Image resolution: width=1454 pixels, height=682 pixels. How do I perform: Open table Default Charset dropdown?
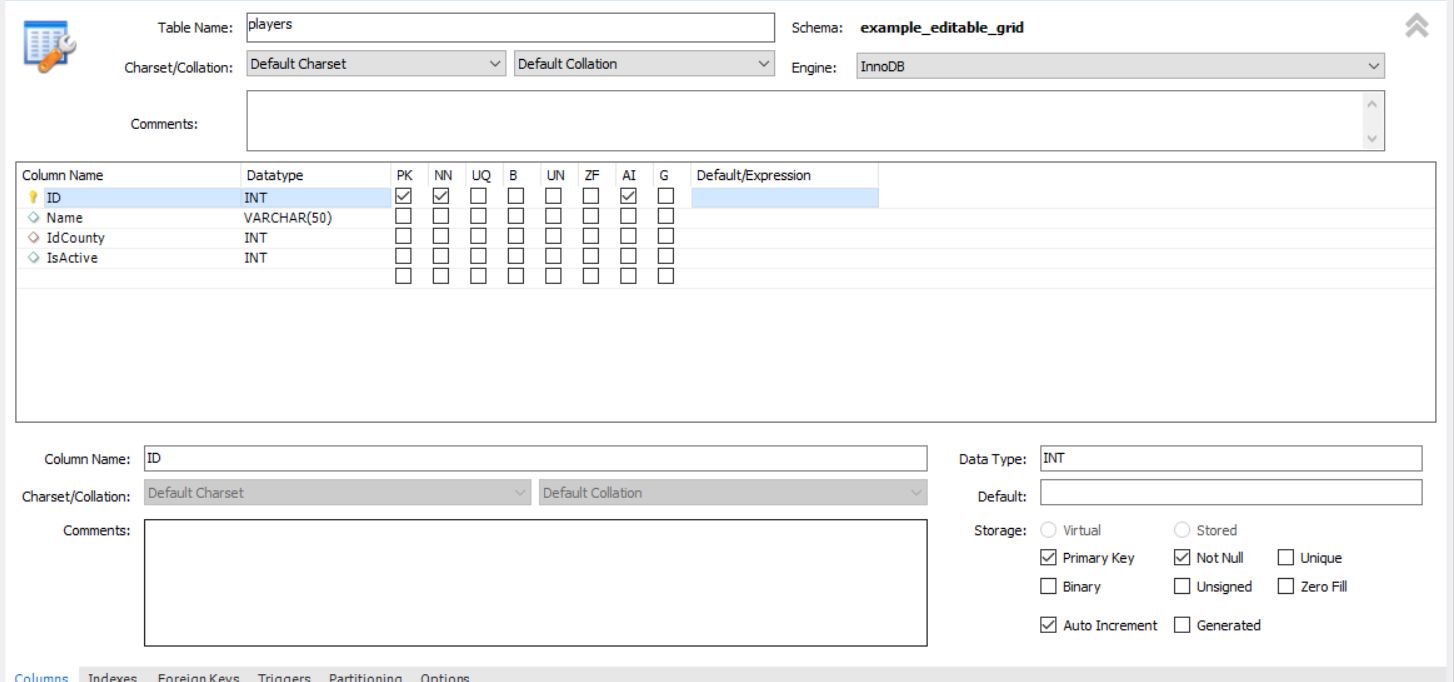(376, 64)
